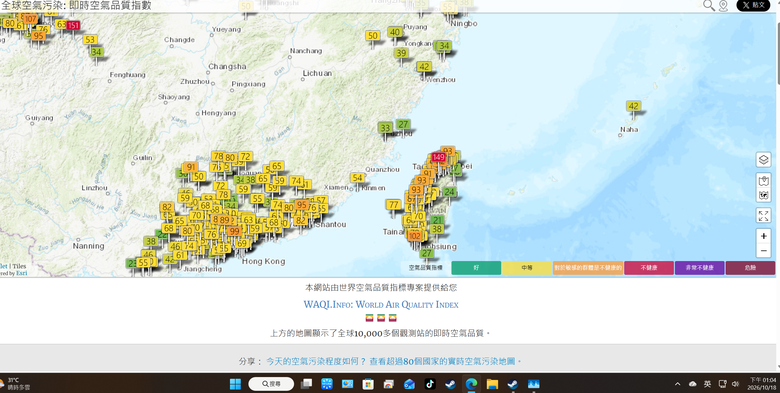Select the 42 marker near Wenzhou
This screenshot has width=780, height=393.
click(x=424, y=67)
